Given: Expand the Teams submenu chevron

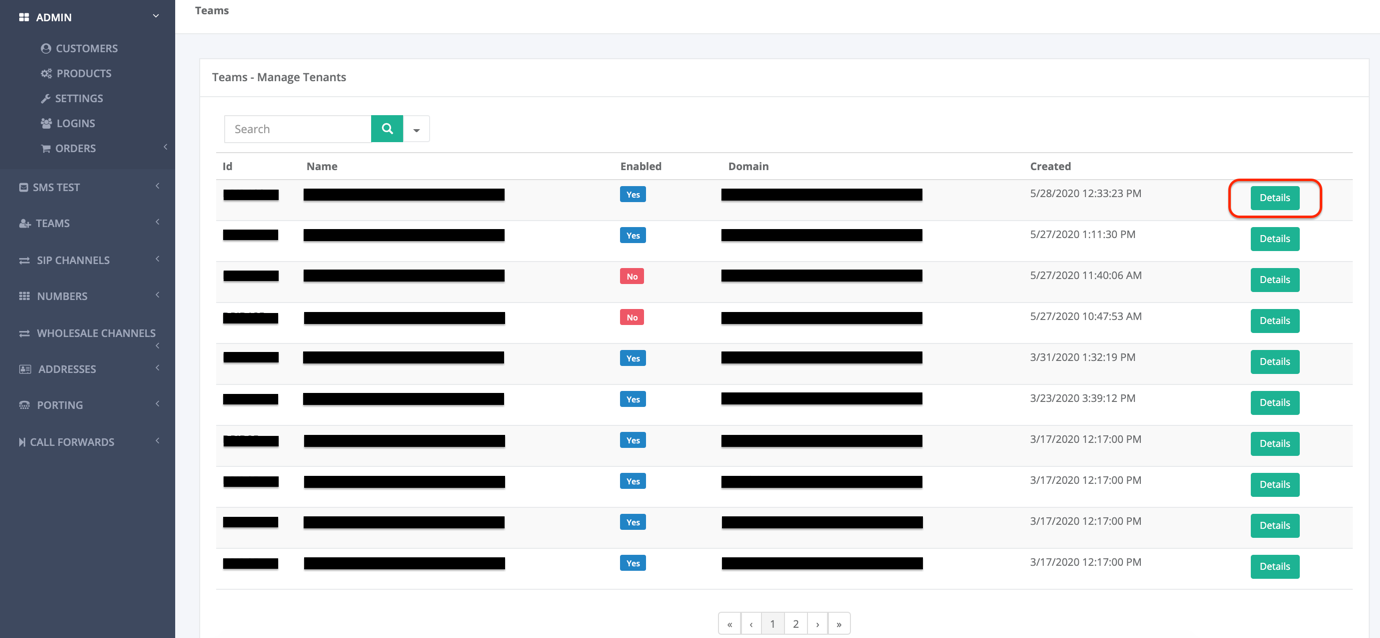Looking at the screenshot, I should (x=158, y=222).
